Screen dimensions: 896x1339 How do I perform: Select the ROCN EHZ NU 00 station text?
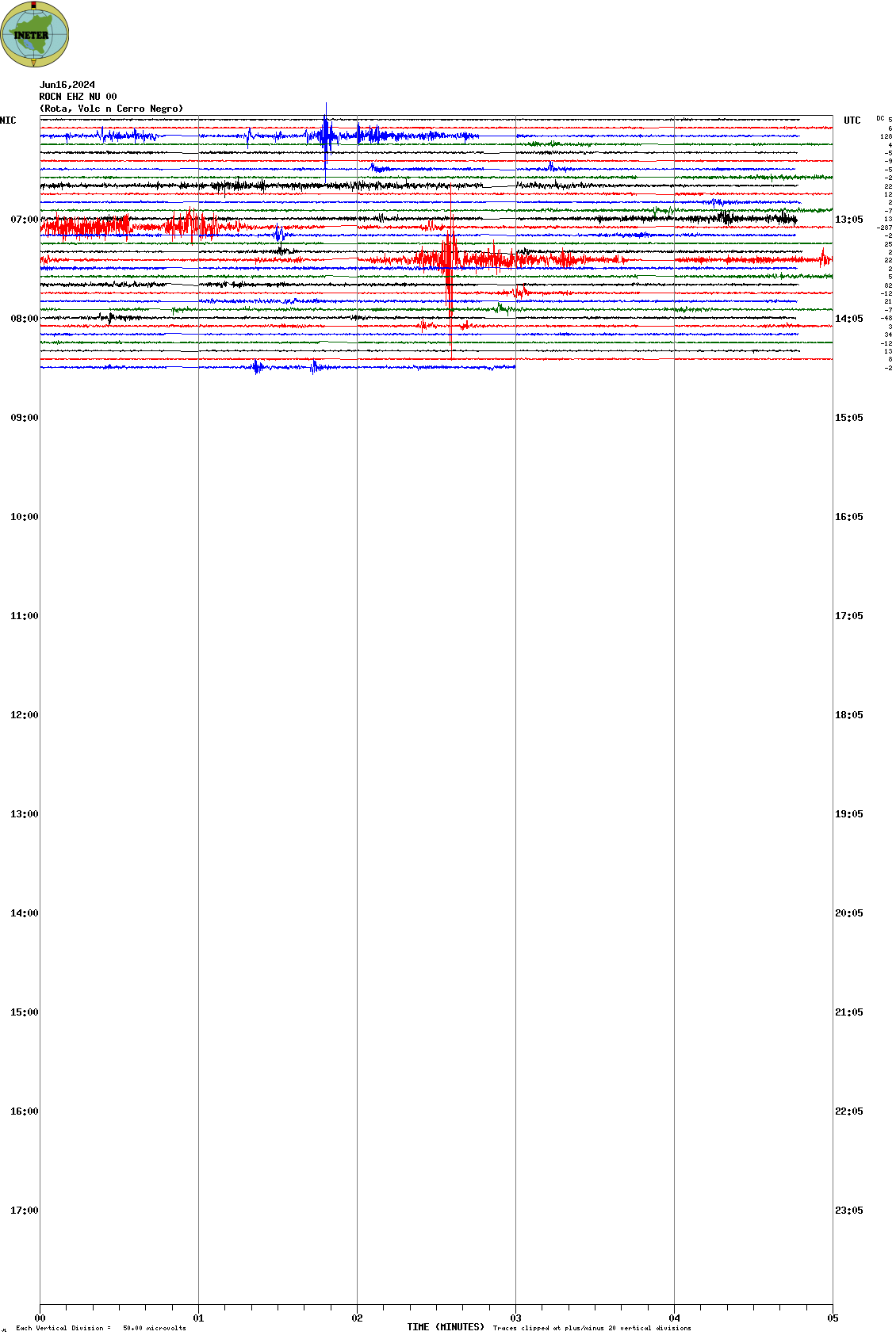point(78,97)
